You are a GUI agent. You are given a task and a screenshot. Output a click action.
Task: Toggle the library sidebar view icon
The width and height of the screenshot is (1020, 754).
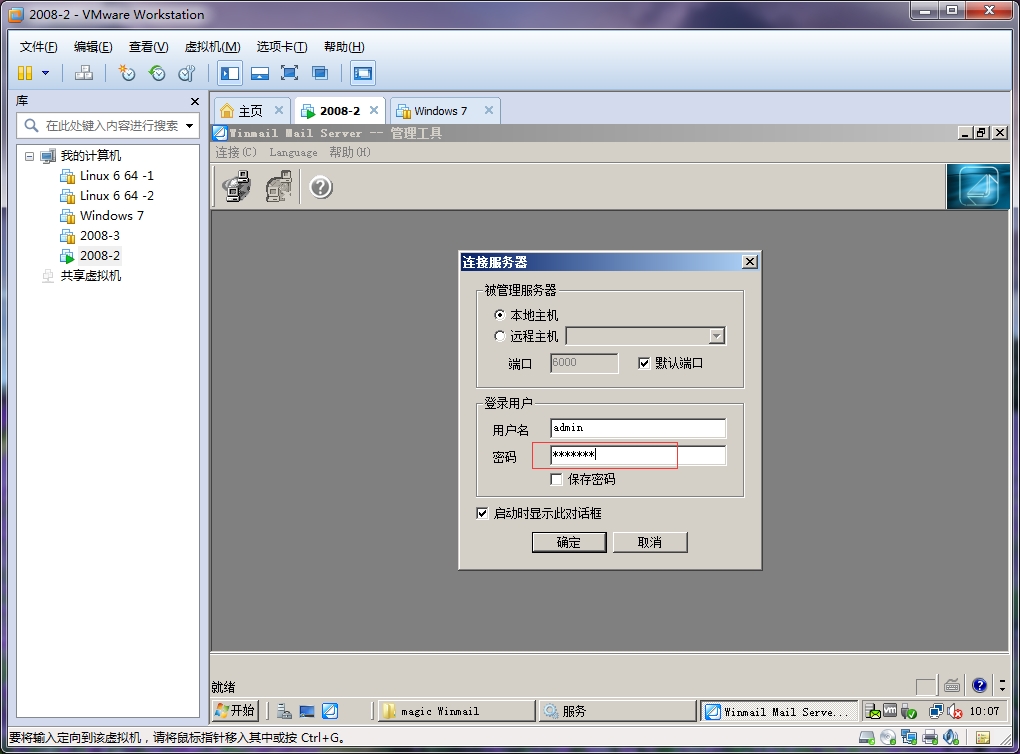pos(230,73)
